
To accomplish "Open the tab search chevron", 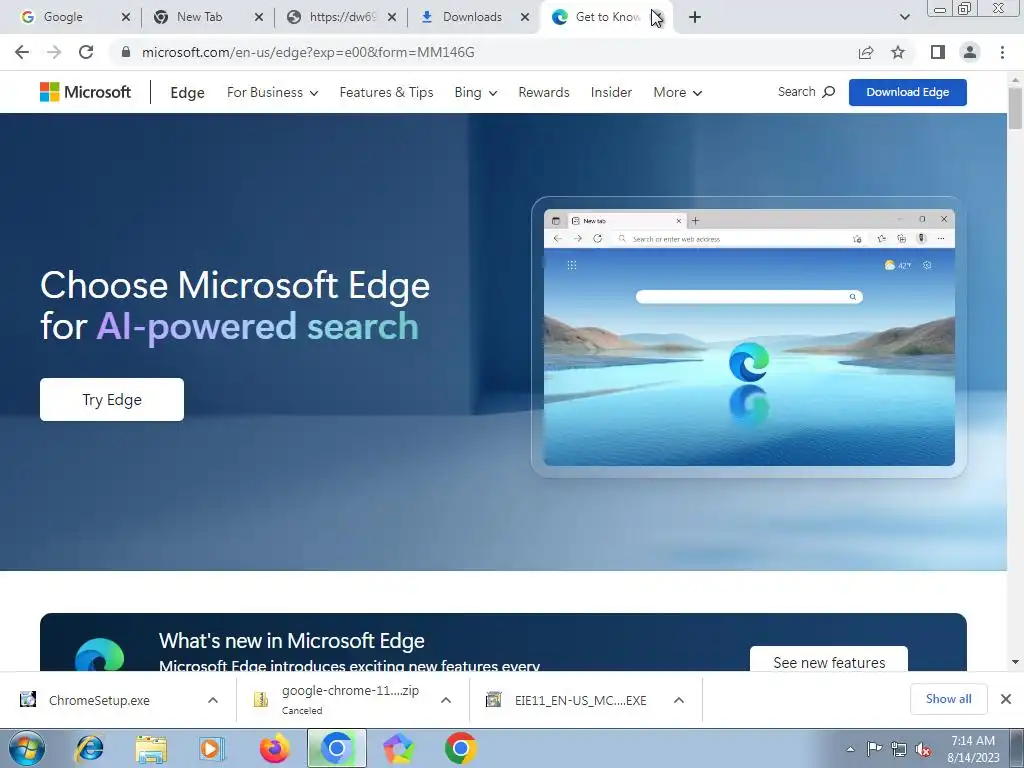I will (x=904, y=17).
